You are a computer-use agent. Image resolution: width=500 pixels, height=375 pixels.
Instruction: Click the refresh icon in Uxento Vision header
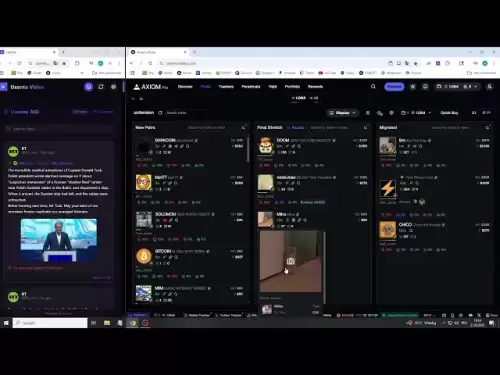(101, 87)
